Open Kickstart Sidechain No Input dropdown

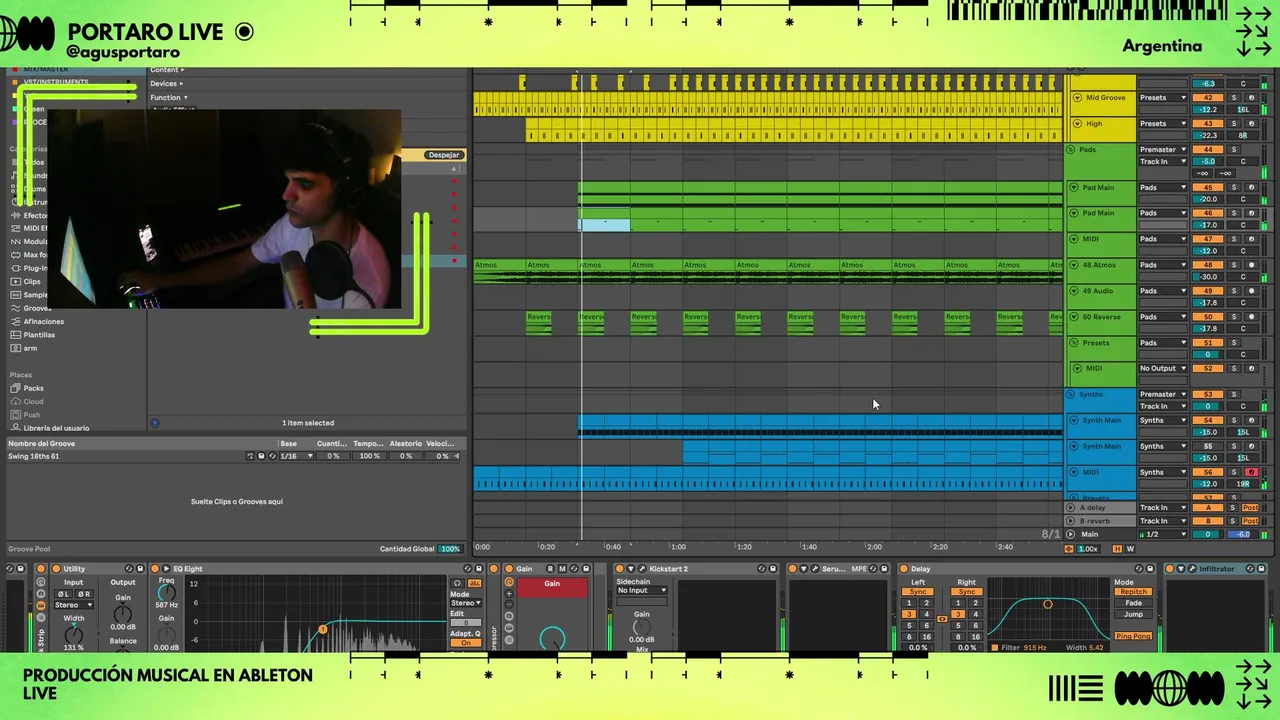(x=641, y=590)
